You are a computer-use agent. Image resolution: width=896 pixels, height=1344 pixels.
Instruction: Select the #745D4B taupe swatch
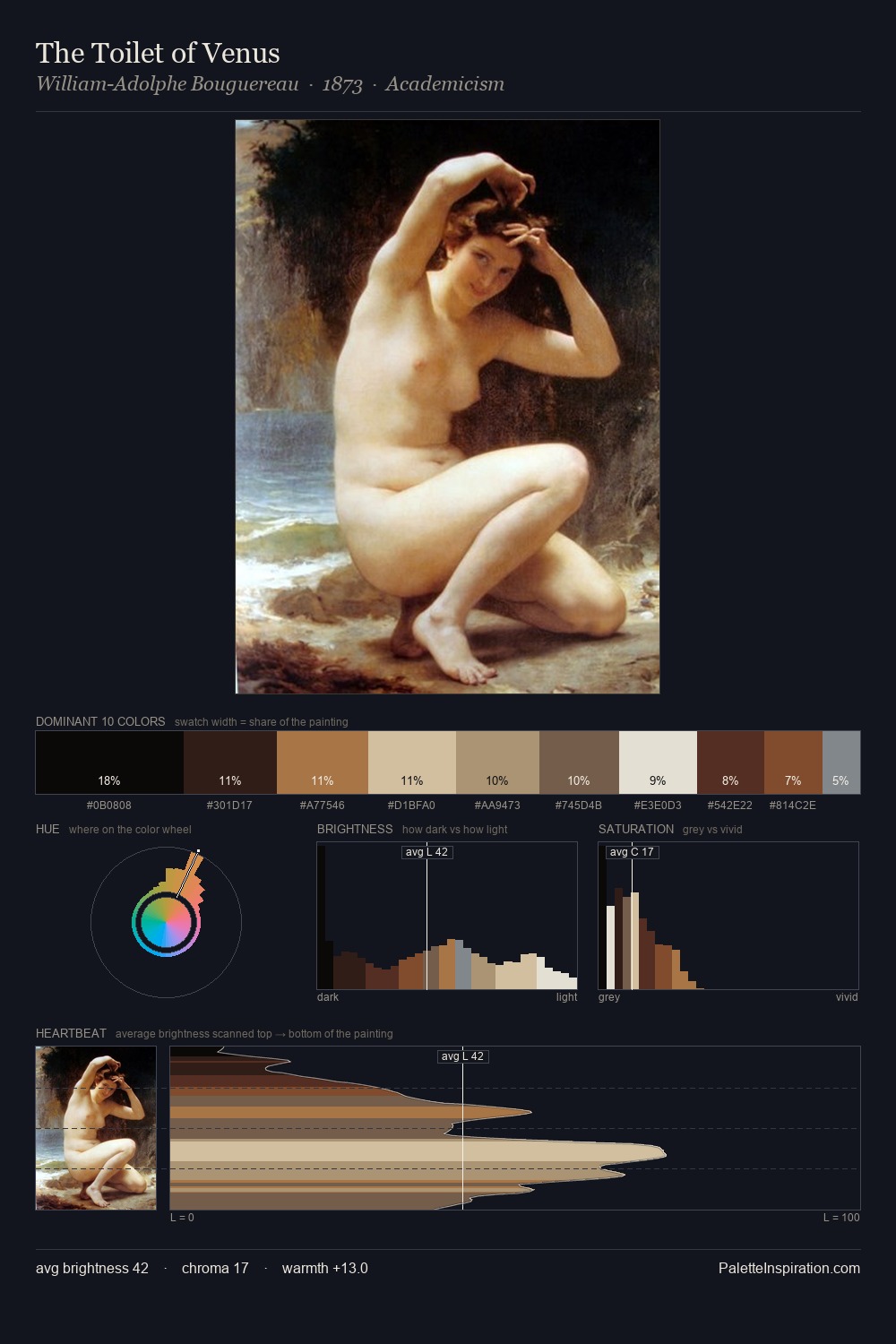coord(579,762)
